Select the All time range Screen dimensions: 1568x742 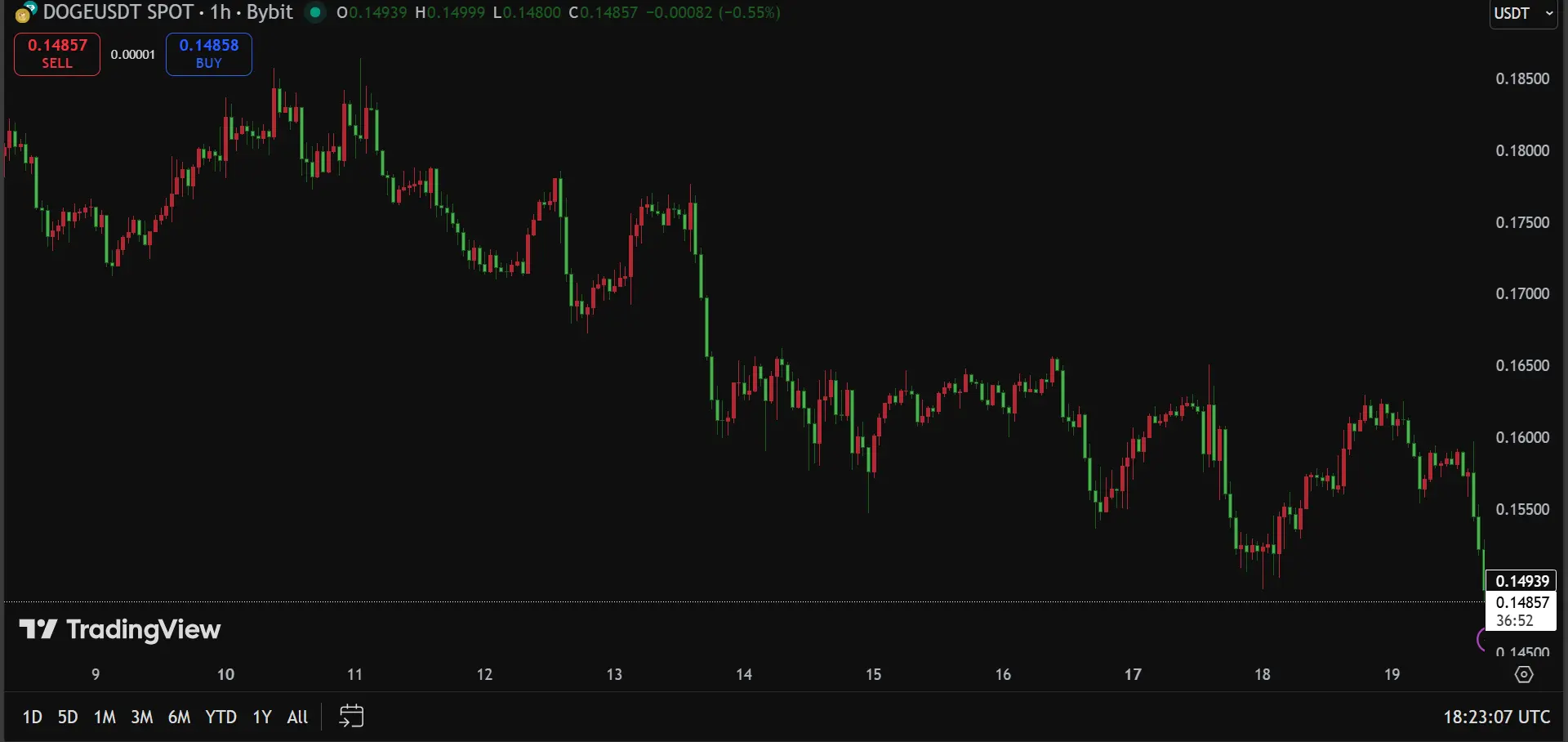pos(297,717)
